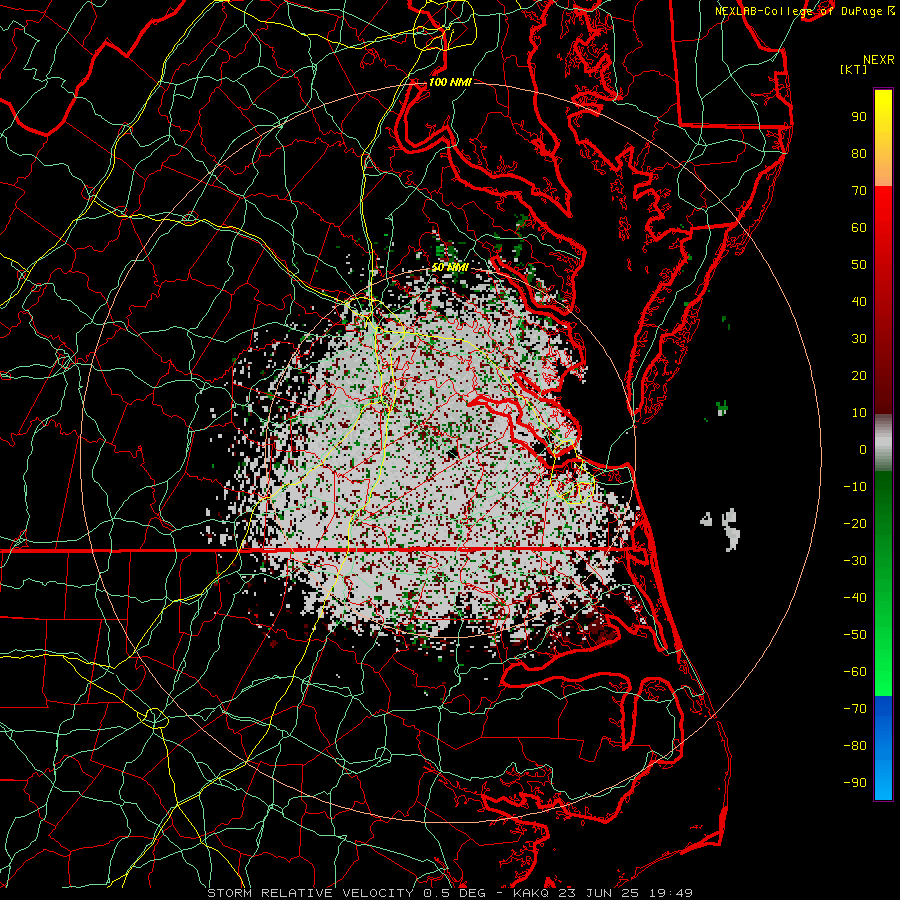Select the -50 value on the velocity scale
Viewport: 900px width, 900px height.
[855, 635]
